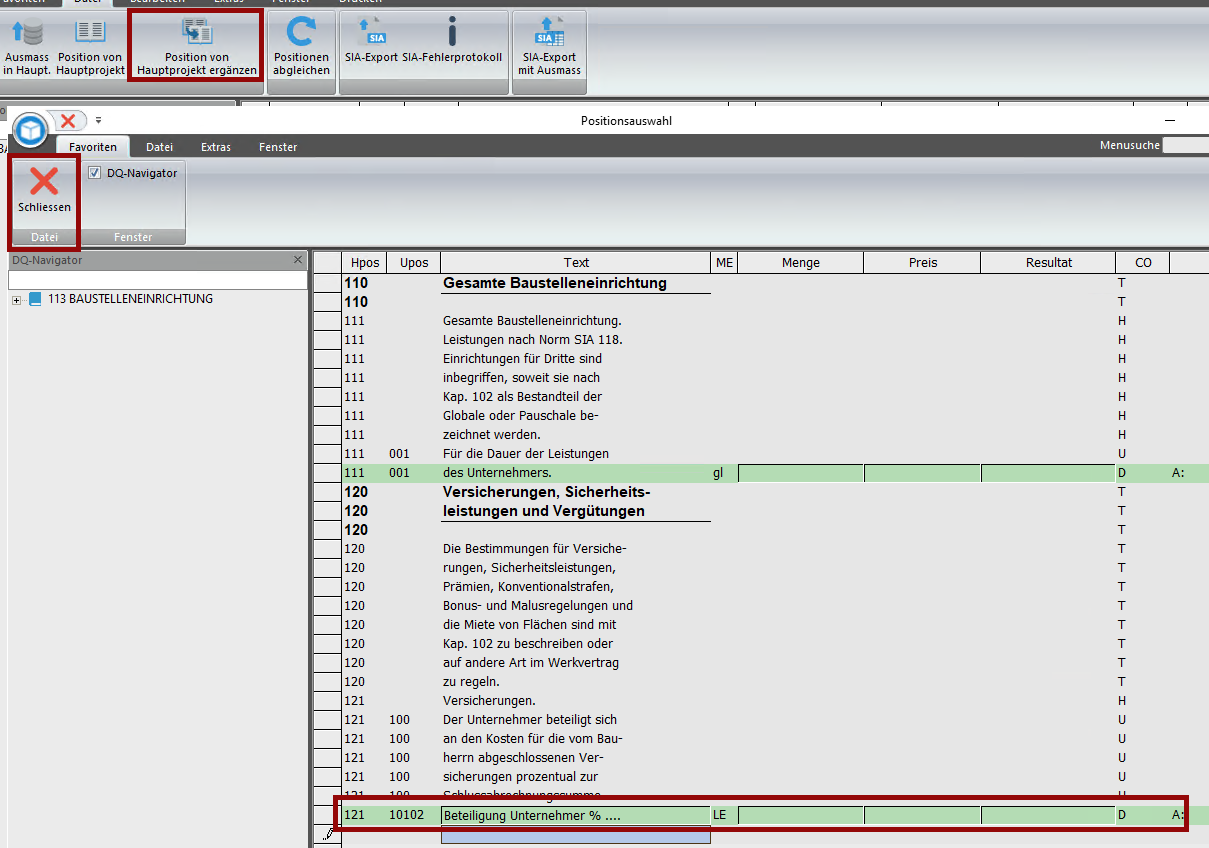Expand the 113 BAUSTELLENEINRICHTUNG tree node
The height and width of the screenshot is (848, 1209).
click(17, 299)
